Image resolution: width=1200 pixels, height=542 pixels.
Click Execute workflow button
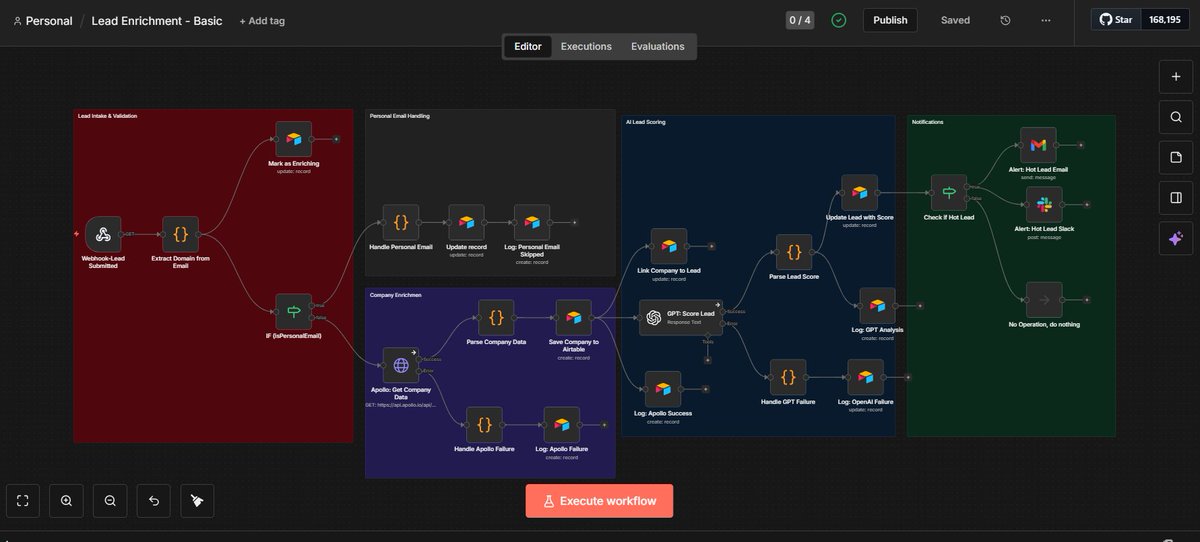pyautogui.click(x=599, y=501)
